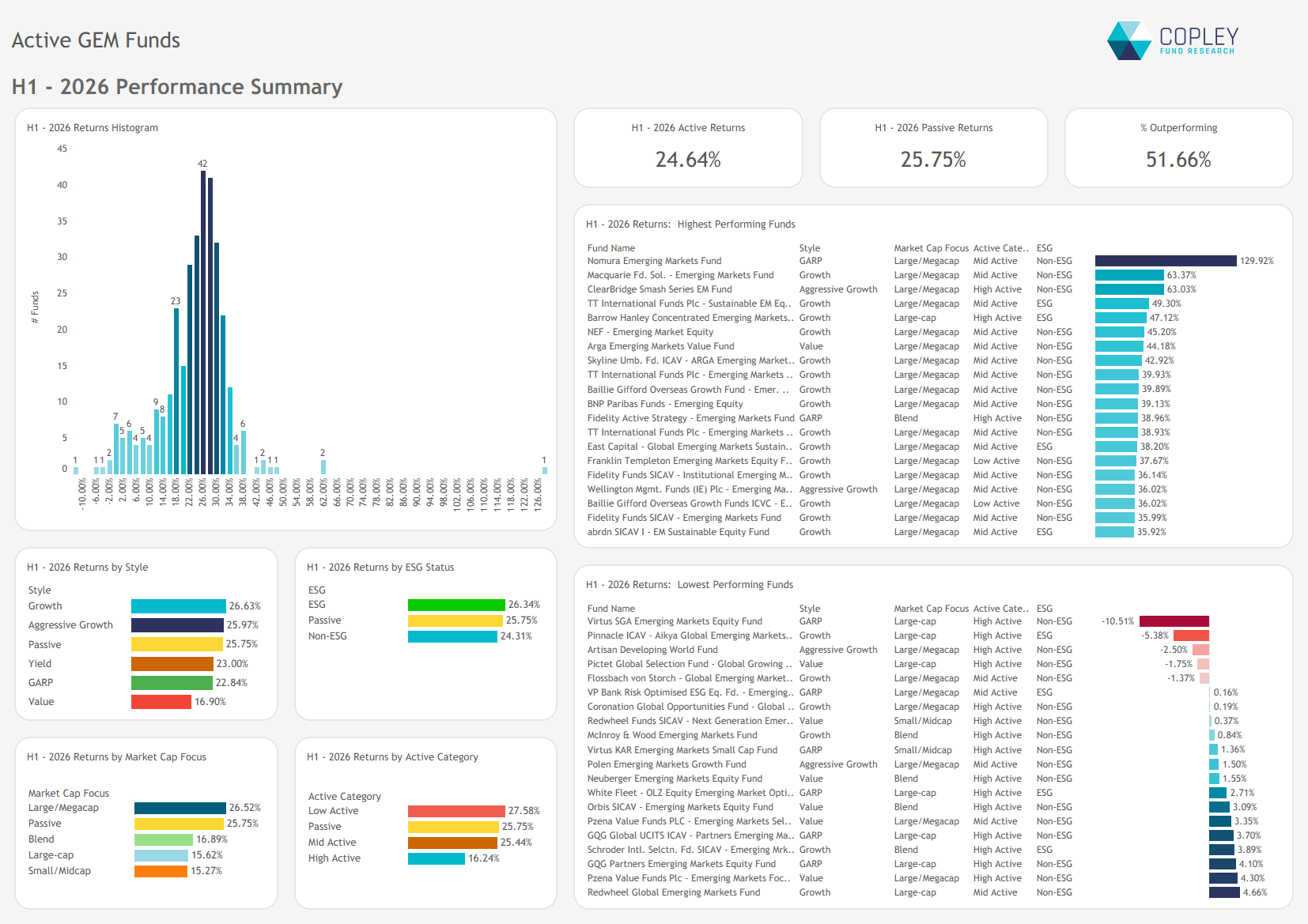Select the Small/Midcap bar showing 15.27%
This screenshot has height=924, width=1308.
coord(161,871)
